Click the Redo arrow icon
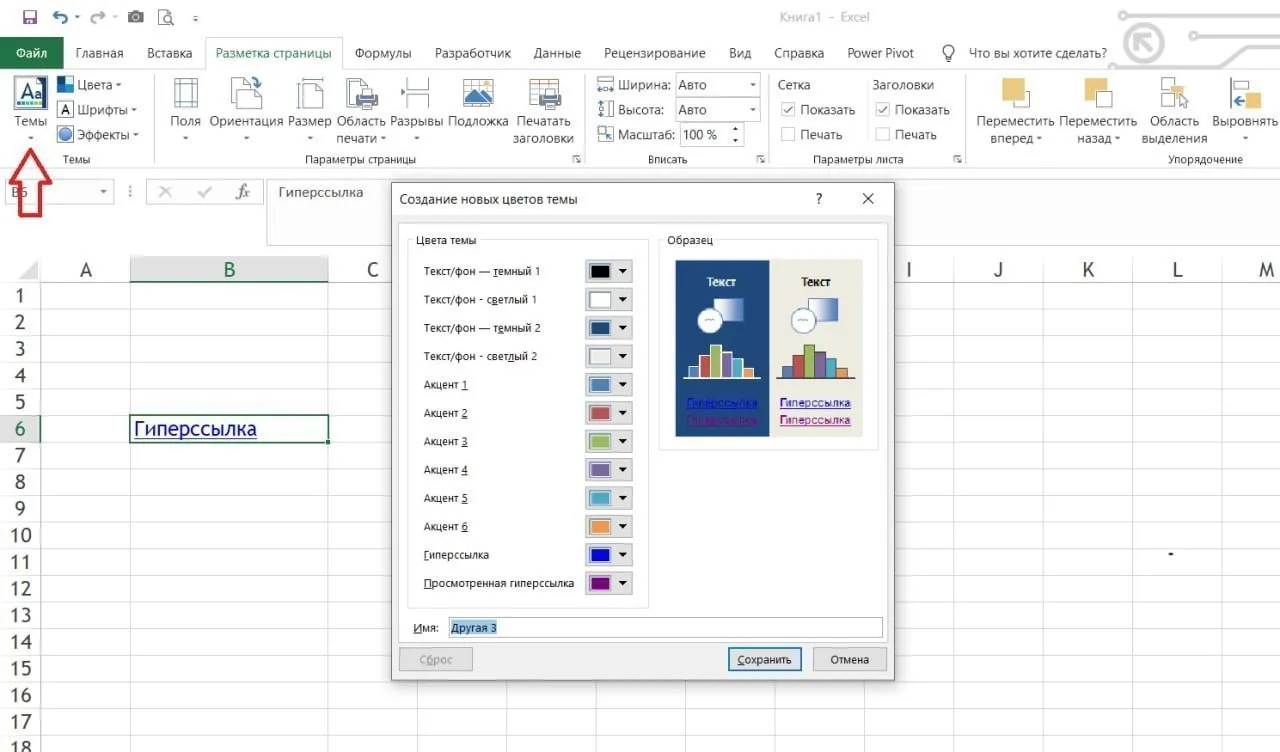The image size is (1280, 752). 97,17
